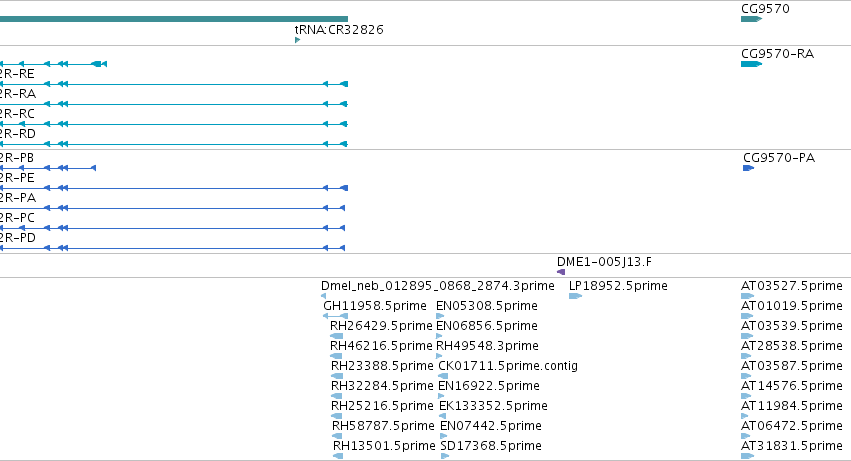The image size is (851, 461).
Task: Click the EN16922.5prime label
Action: (x=489, y=386)
